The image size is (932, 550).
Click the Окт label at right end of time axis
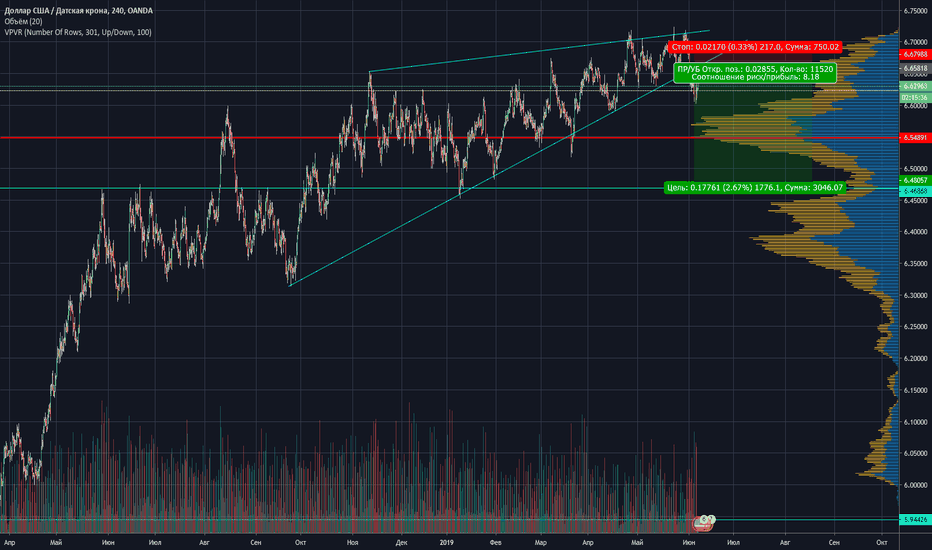(x=882, y=542)
